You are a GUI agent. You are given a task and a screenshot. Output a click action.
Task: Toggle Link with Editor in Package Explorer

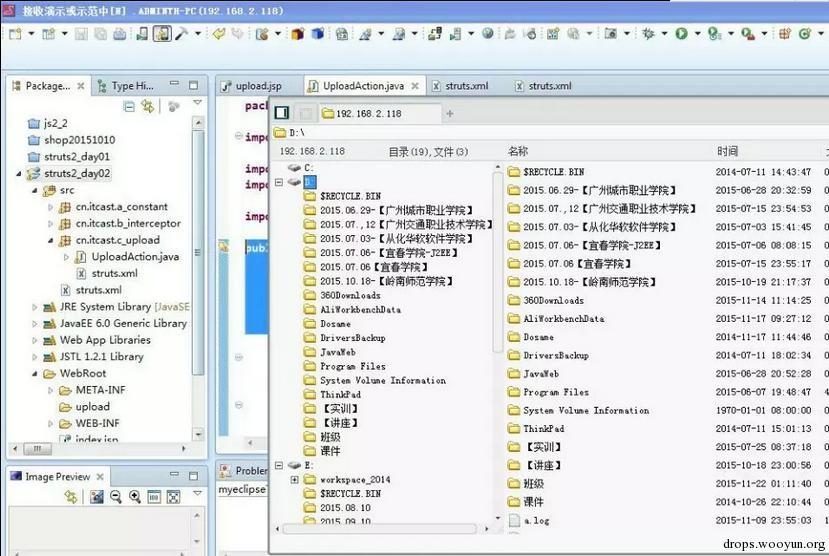tap(148, 106)
